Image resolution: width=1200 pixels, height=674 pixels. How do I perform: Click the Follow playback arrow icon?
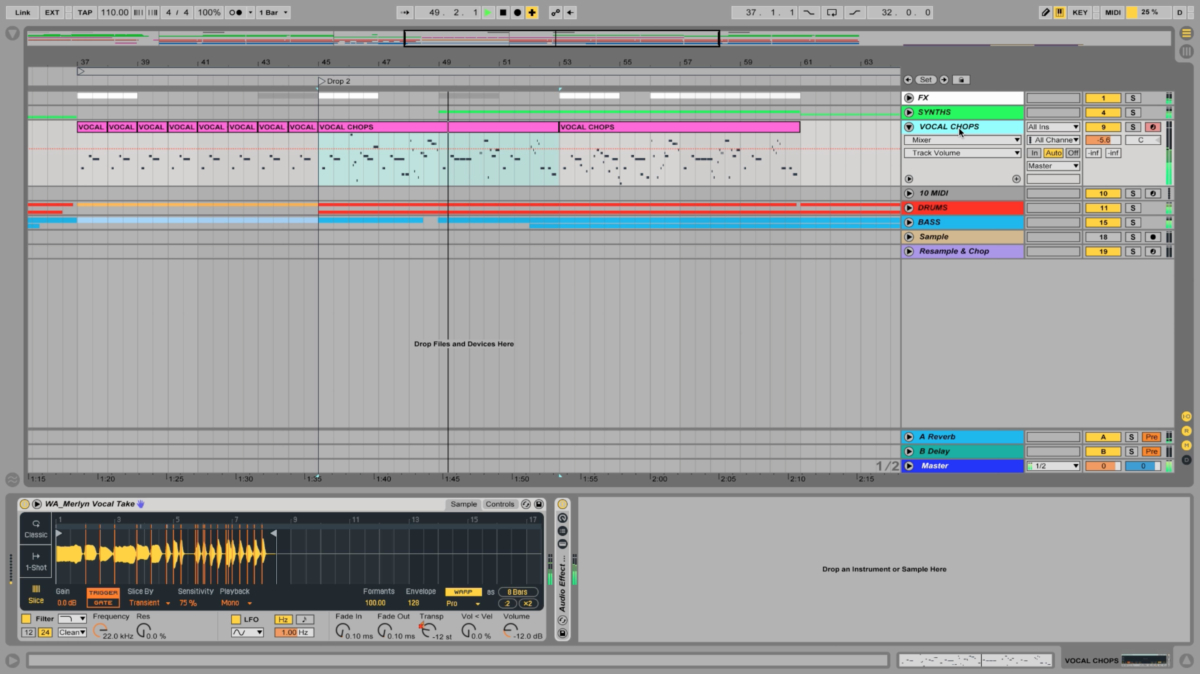[405, 12]
